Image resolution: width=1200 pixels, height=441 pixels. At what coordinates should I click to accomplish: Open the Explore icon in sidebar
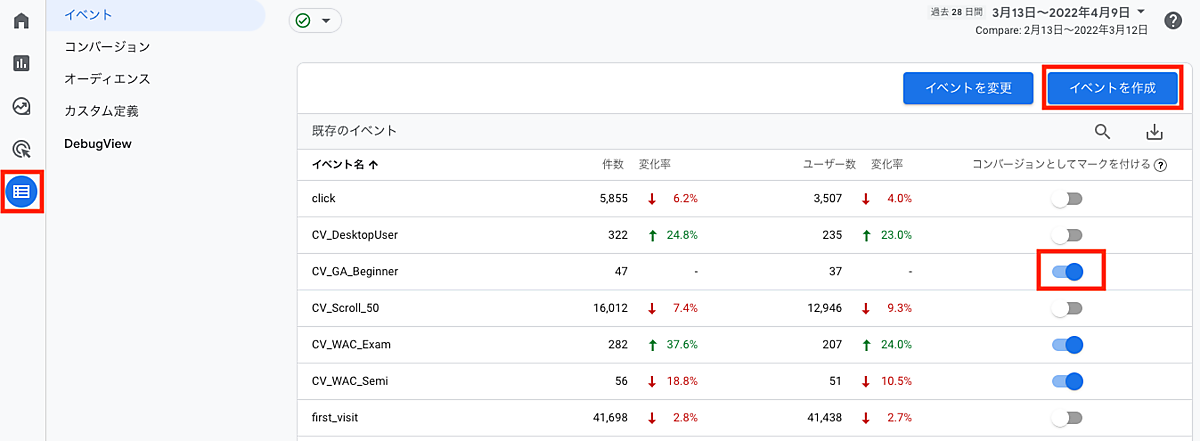pos(21,106)
